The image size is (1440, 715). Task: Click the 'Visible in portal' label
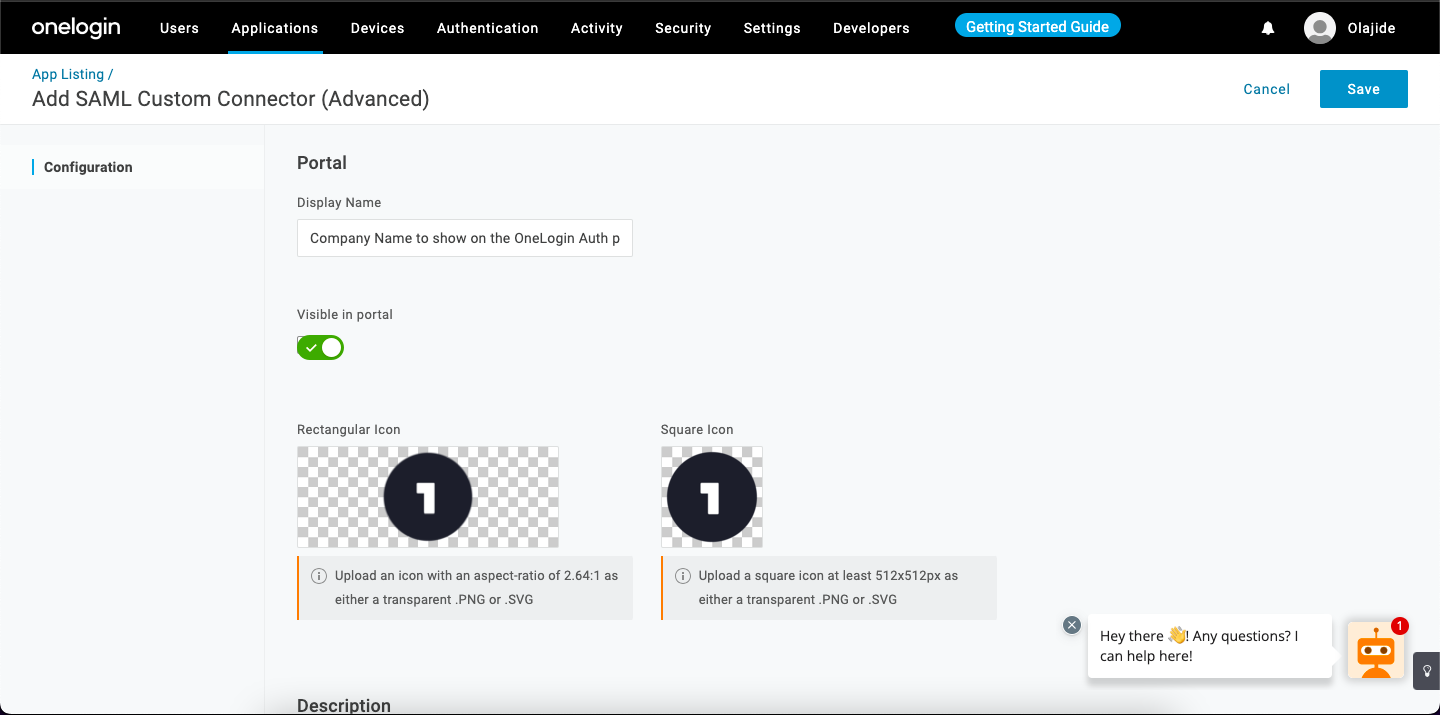[x=345, y=314]
